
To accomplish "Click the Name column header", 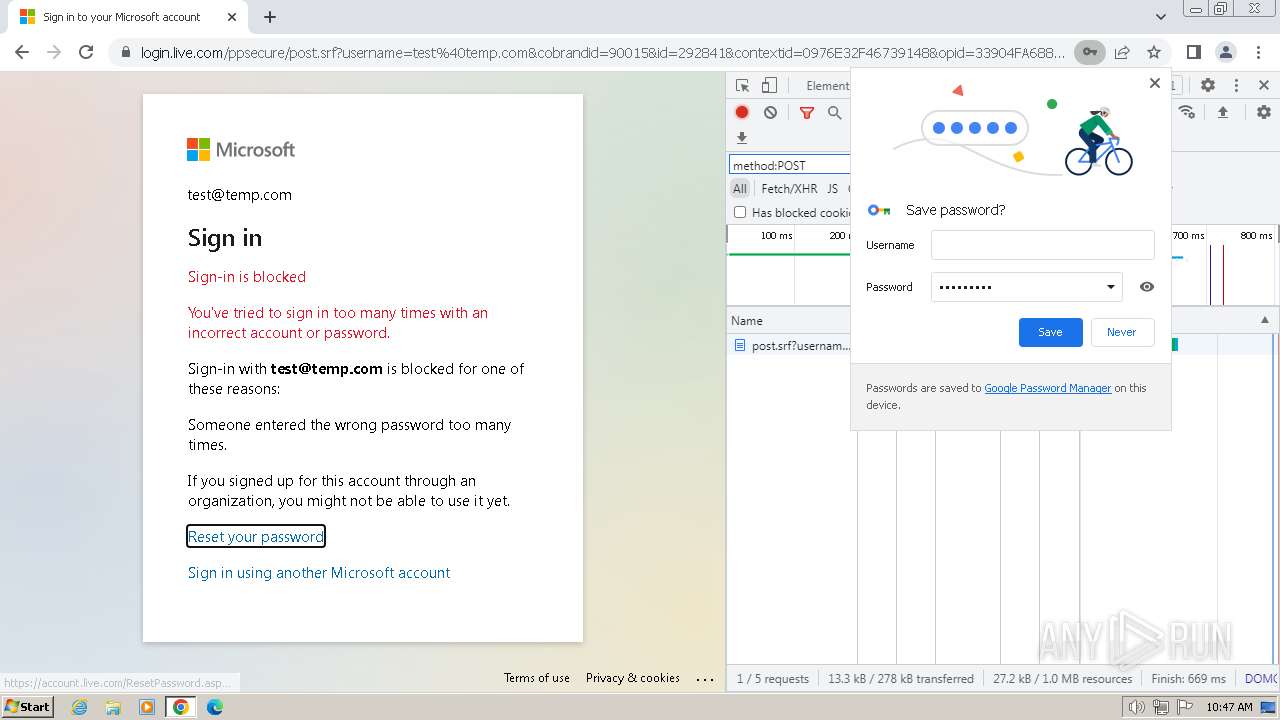I will click(x=747, y=321).
